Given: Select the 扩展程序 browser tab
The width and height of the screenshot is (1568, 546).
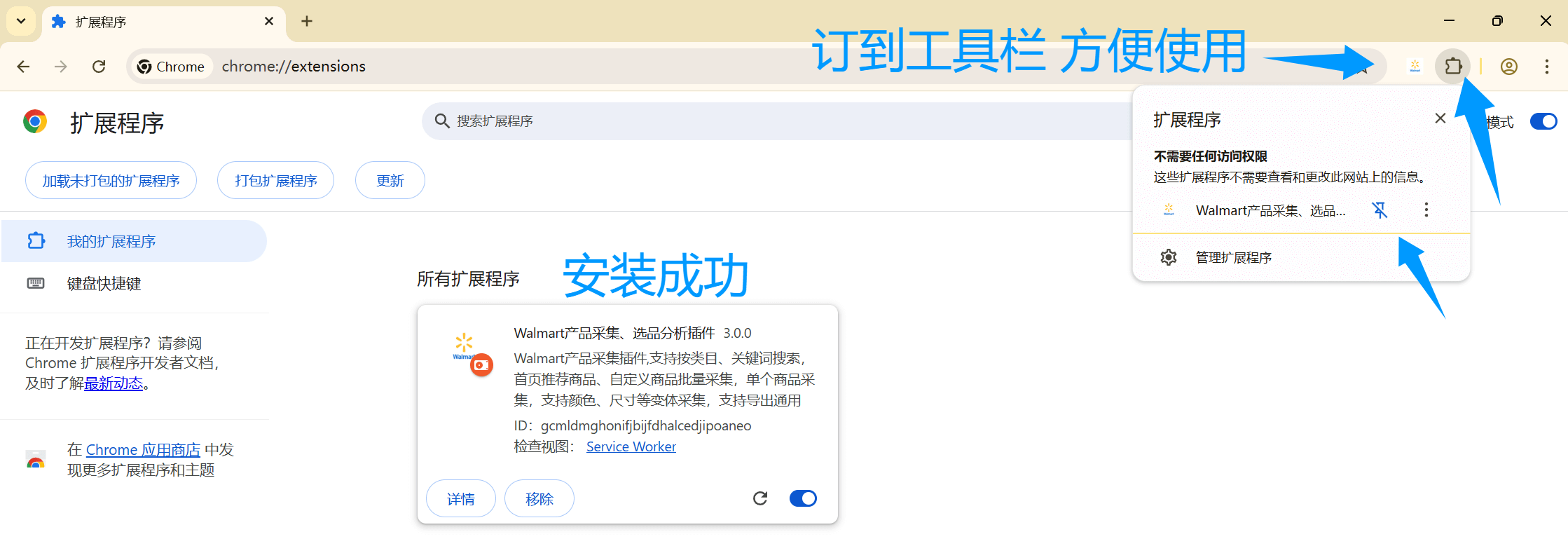Looking at the screenshot, I should click(163, 22).
